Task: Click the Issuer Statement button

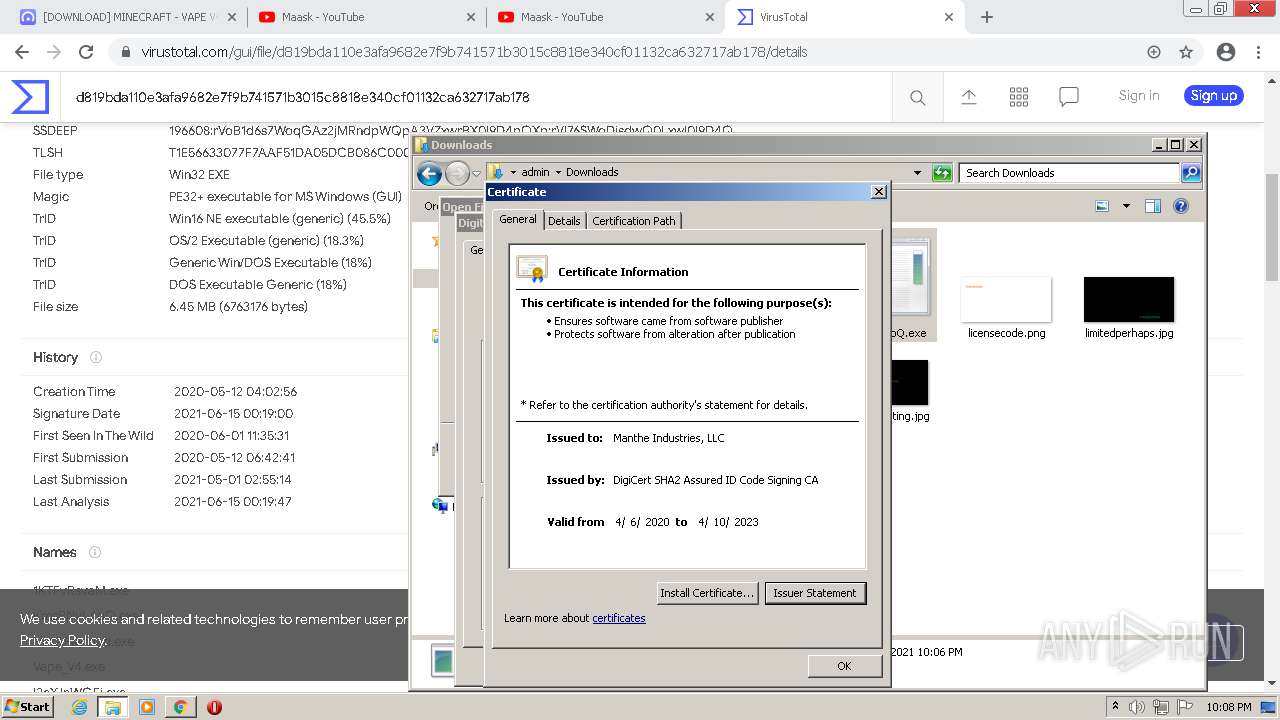Action: click(x=815, y=593)
